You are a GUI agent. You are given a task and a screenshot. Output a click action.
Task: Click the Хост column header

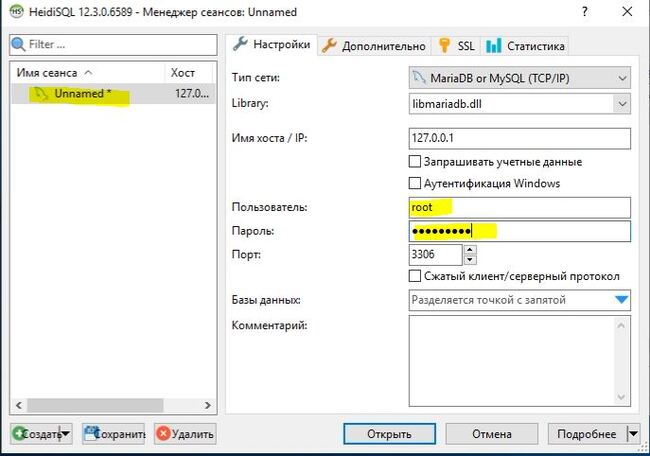click(189, 73)
